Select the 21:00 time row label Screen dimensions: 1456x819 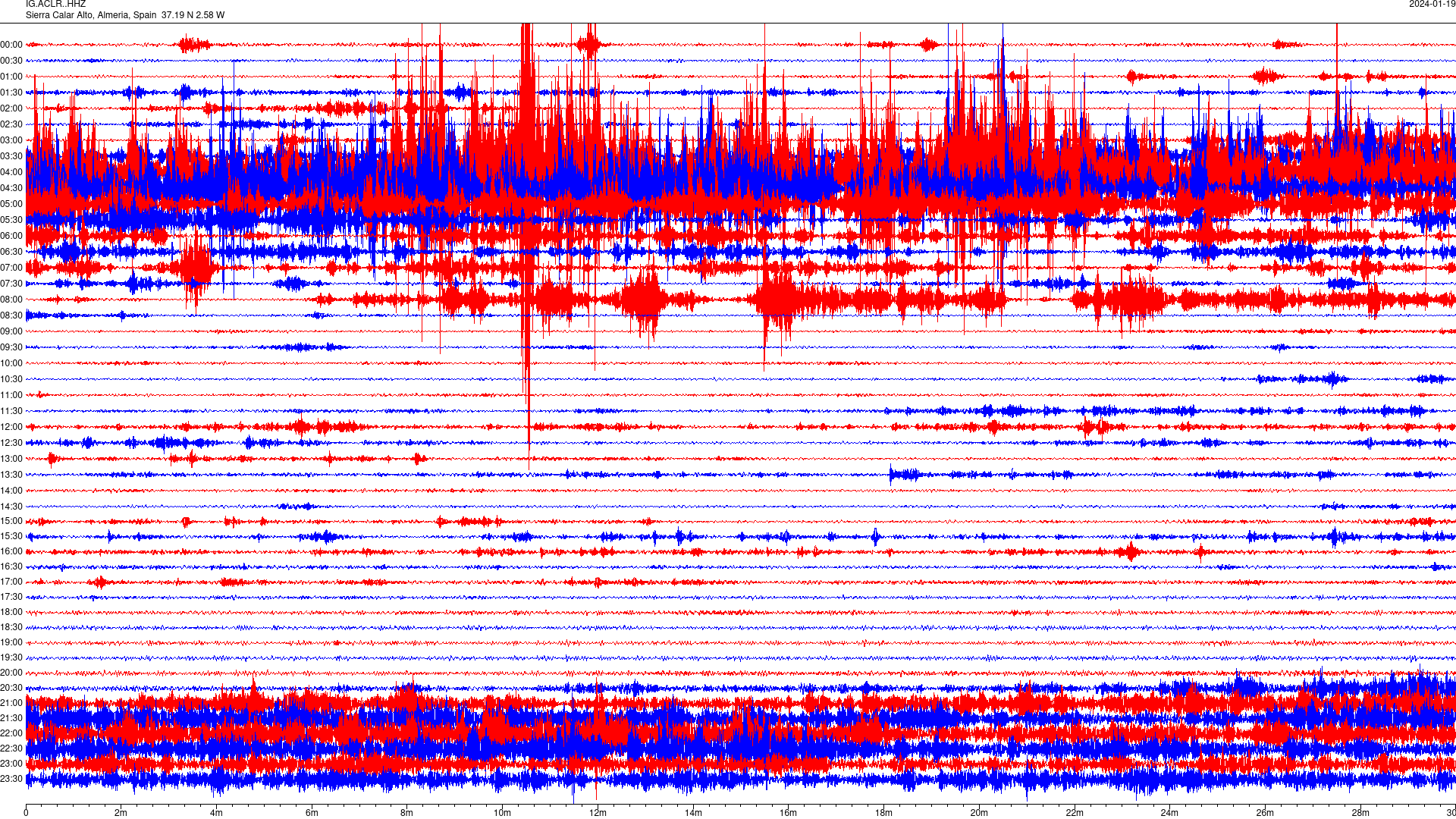click(x=11, y=703)
